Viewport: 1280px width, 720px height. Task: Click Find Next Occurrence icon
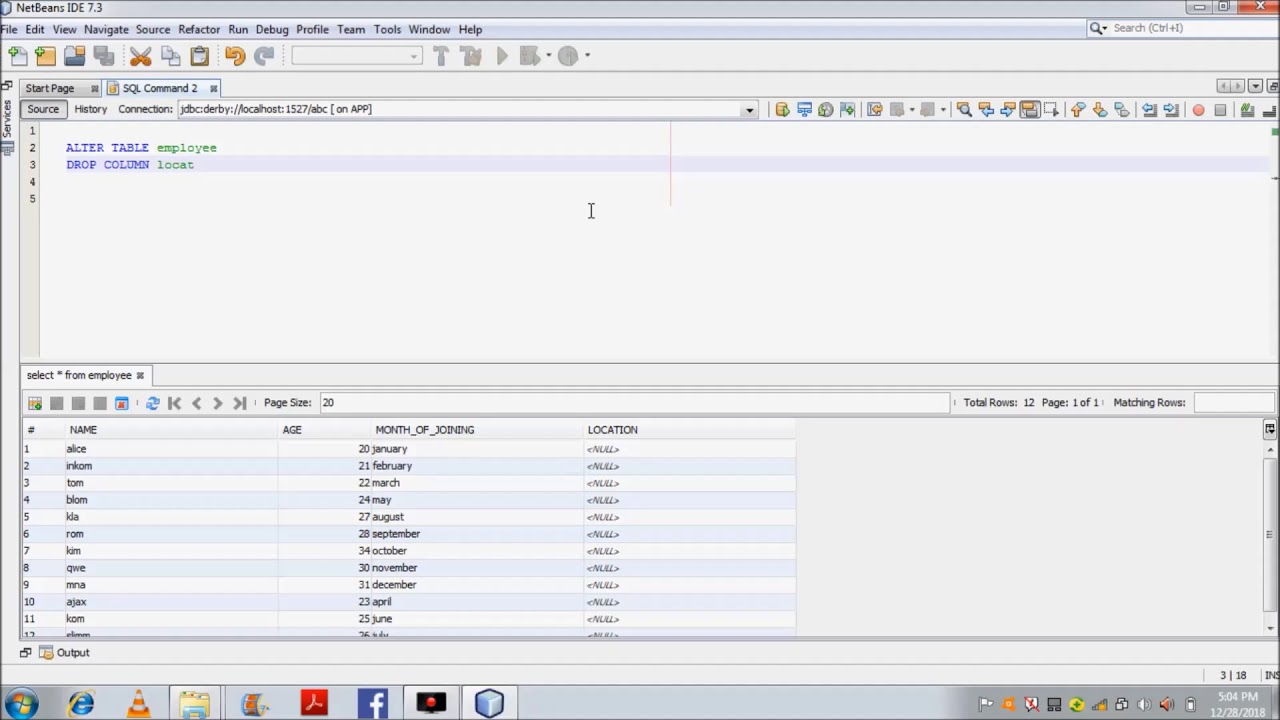point(1008,110)
